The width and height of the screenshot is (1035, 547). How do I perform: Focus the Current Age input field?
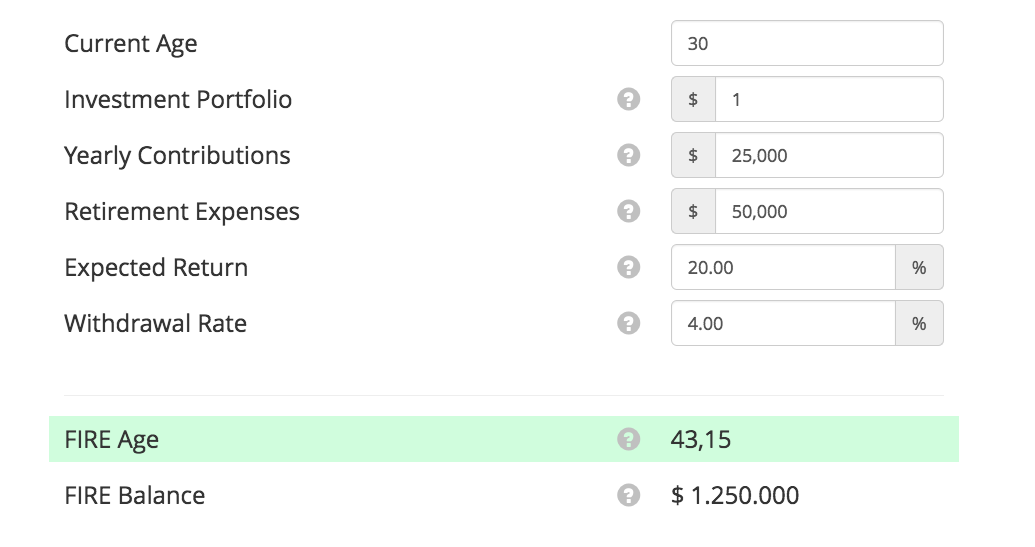(x=806, y=43)
